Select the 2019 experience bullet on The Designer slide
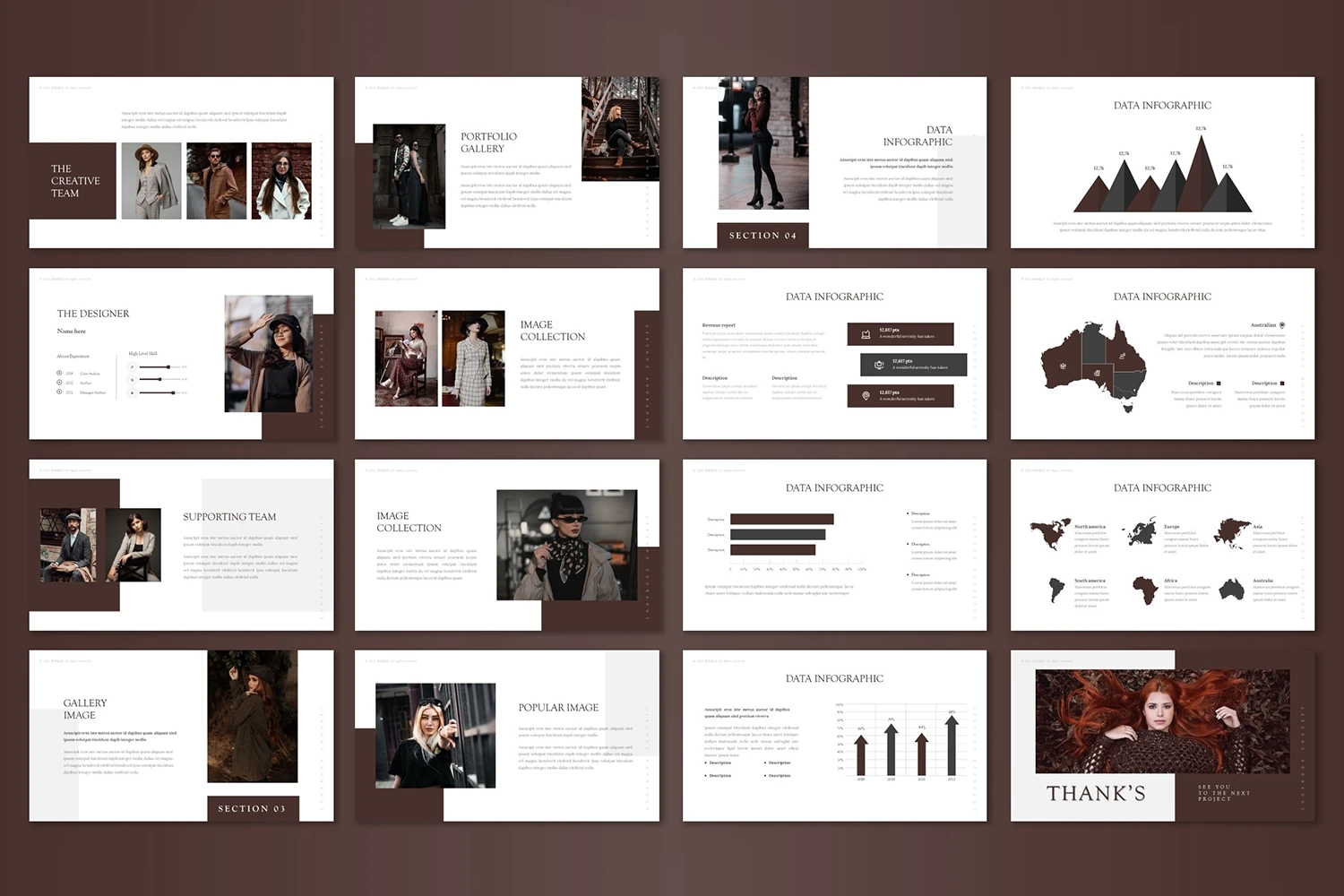Screen dimensions: 1344x896 [60, 373]
